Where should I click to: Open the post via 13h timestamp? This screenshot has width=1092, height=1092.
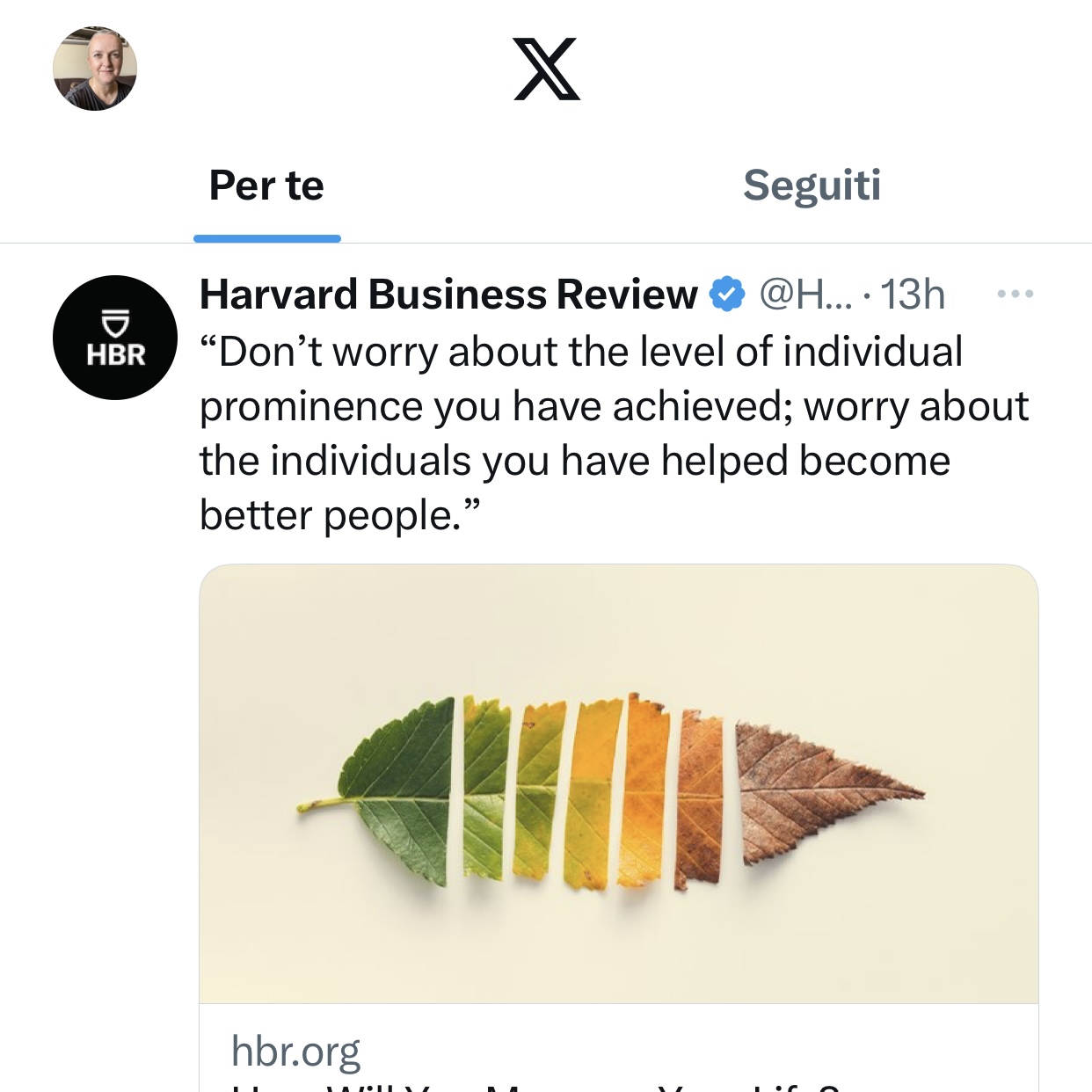pos(913,294)
